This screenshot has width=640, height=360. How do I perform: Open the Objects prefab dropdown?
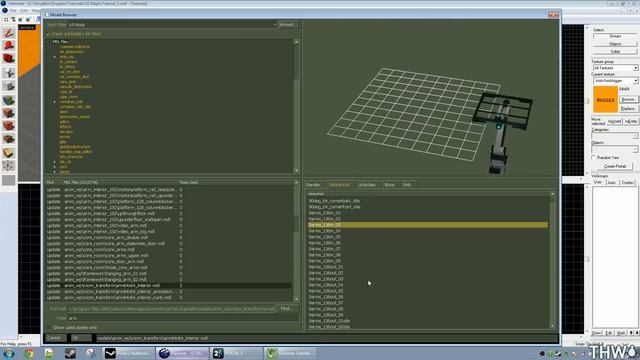click(615, 149)
